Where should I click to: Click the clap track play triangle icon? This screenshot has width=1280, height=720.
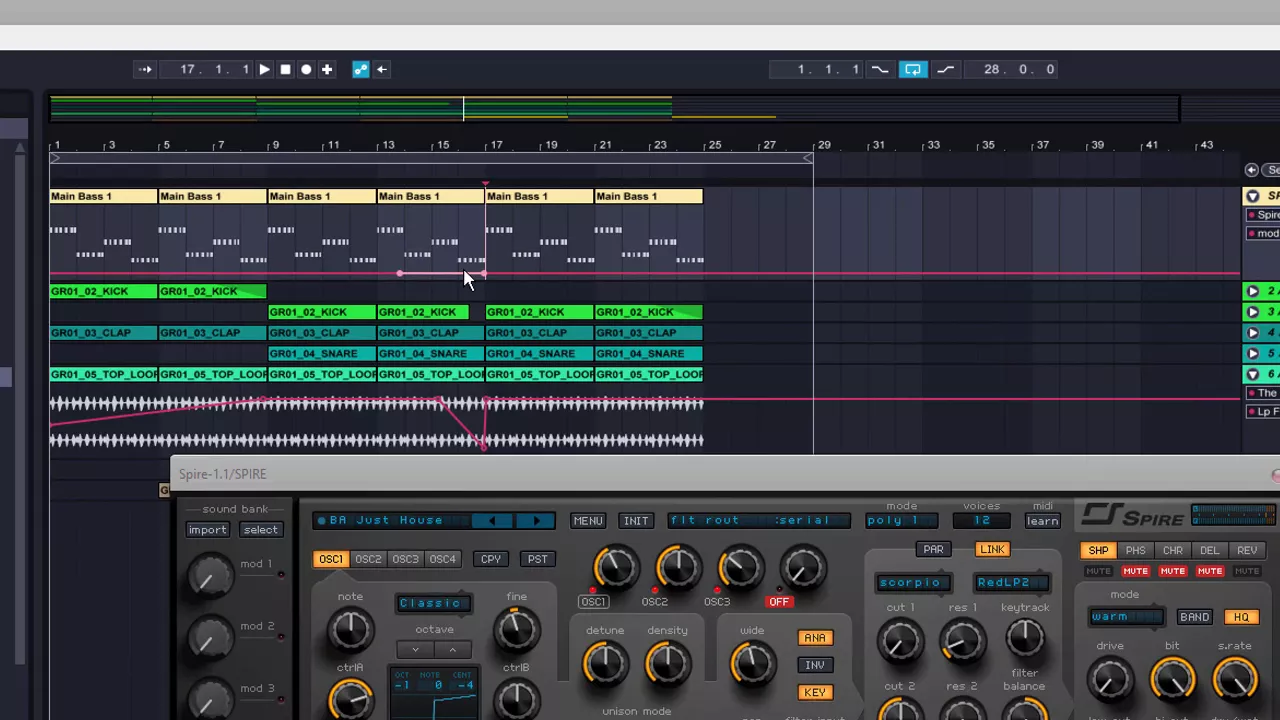coord(1252,332)
